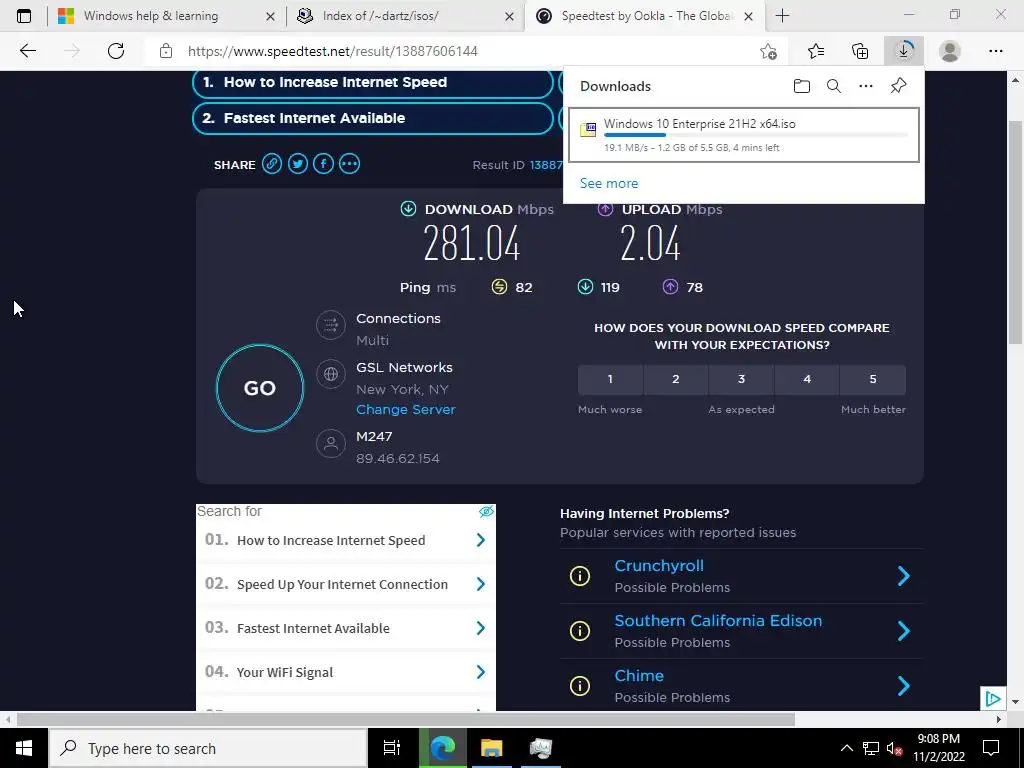Search downloads using the magnifier icon
Screen dimensions: 1024x768
coord(833,86)
